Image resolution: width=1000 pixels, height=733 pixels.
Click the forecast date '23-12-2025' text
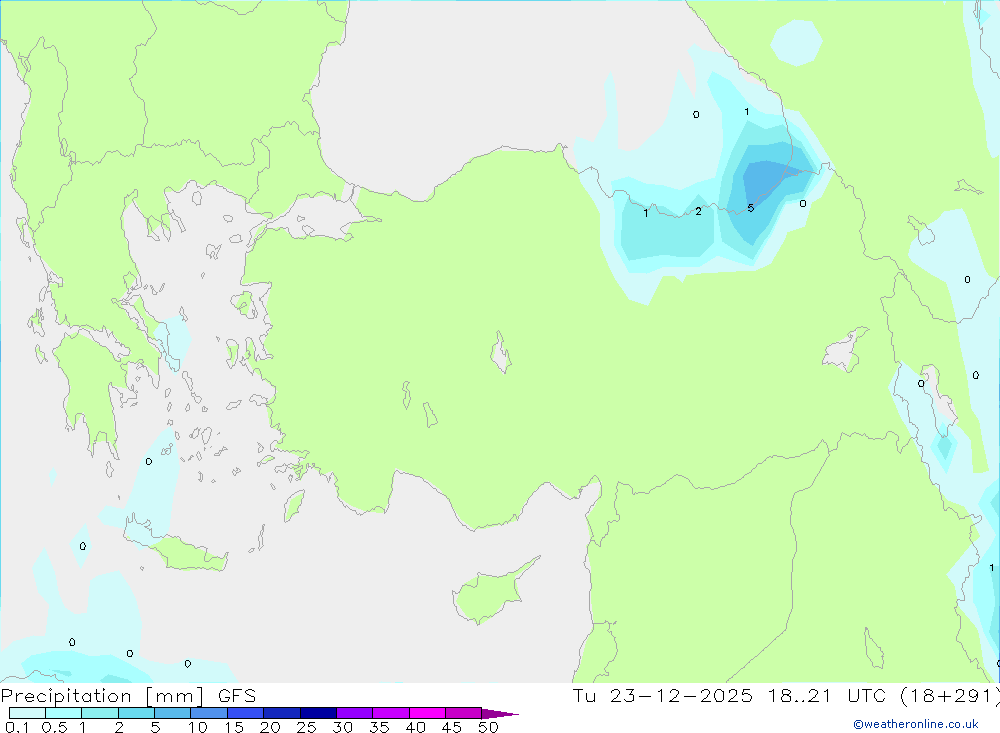pos(681,696)
